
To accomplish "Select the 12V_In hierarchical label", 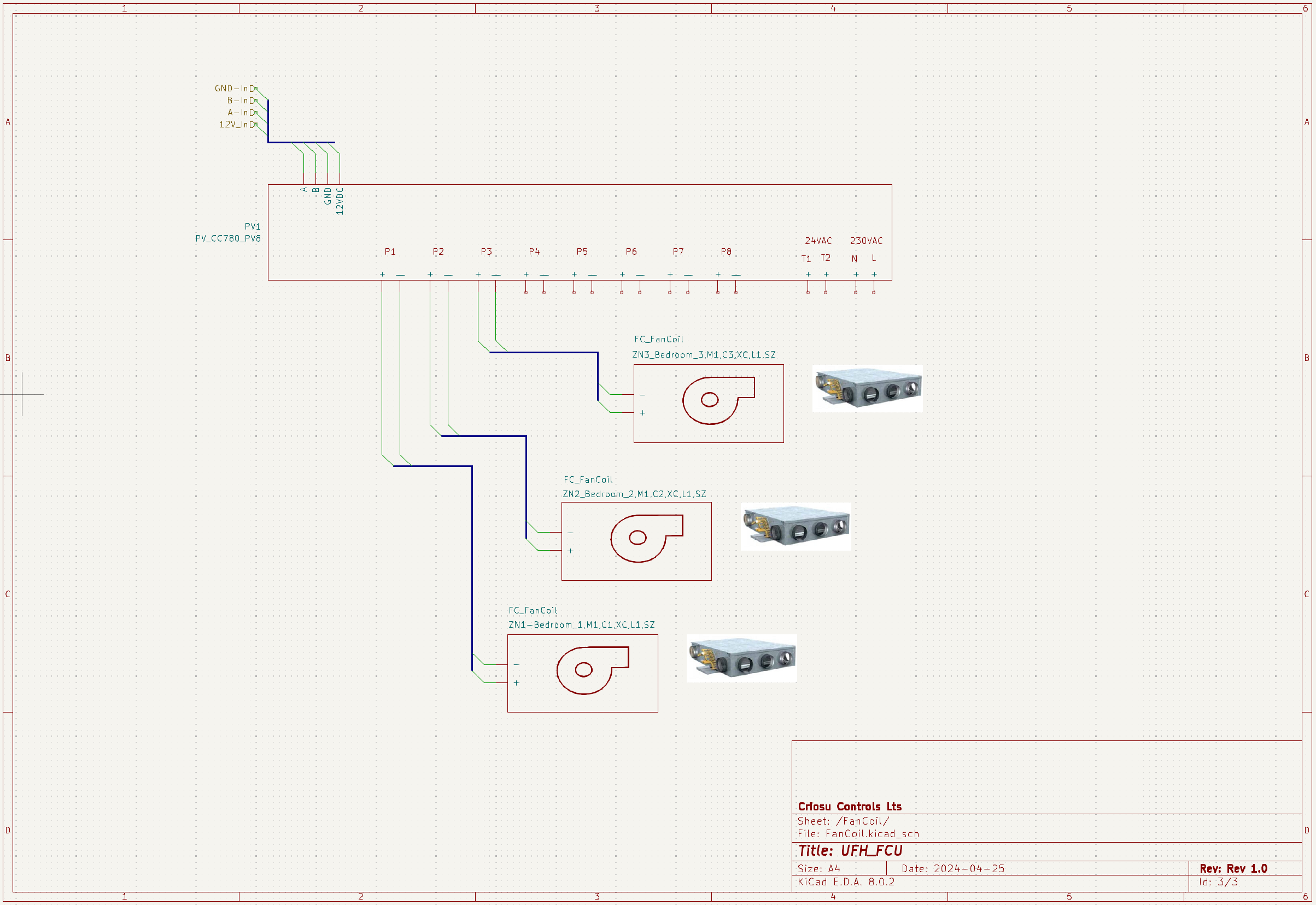I will (x=238, y=124).
